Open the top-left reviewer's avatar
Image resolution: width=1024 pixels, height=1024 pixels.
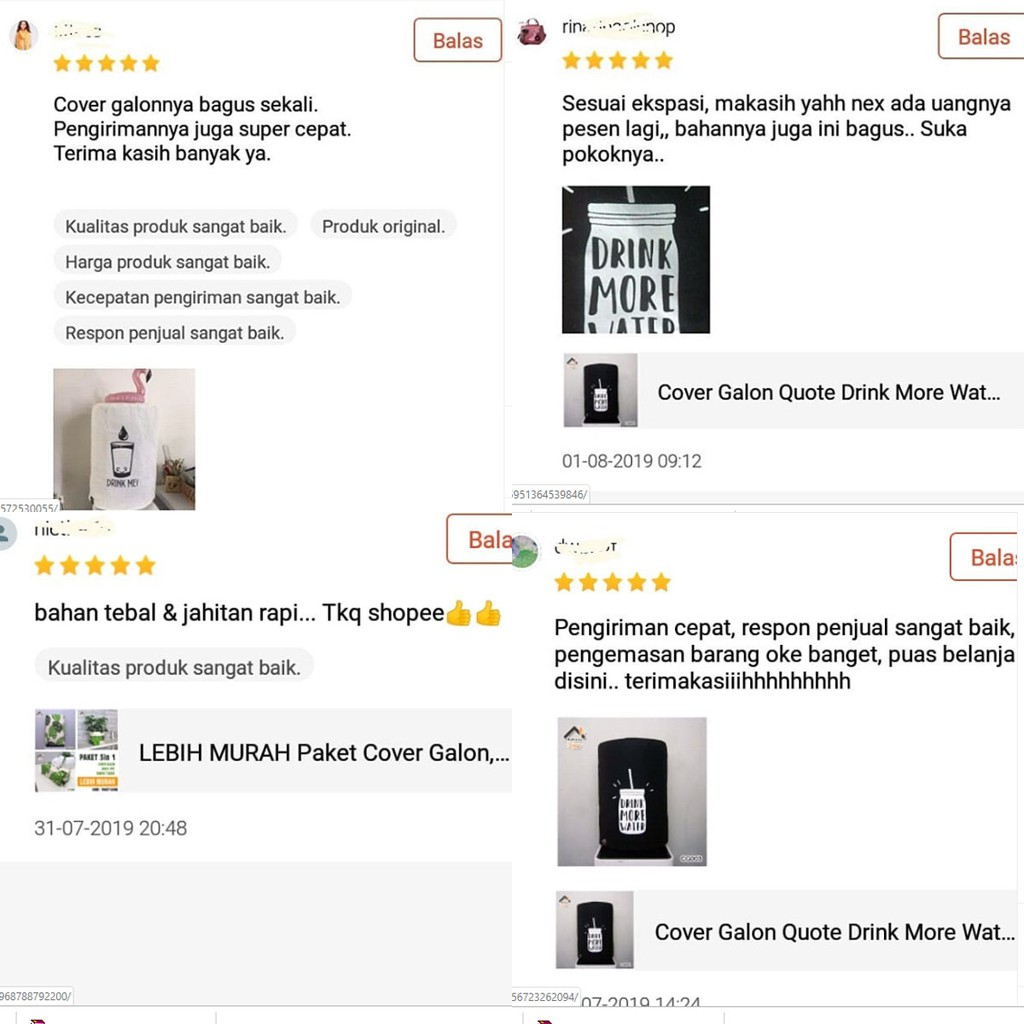click(23, 35)
